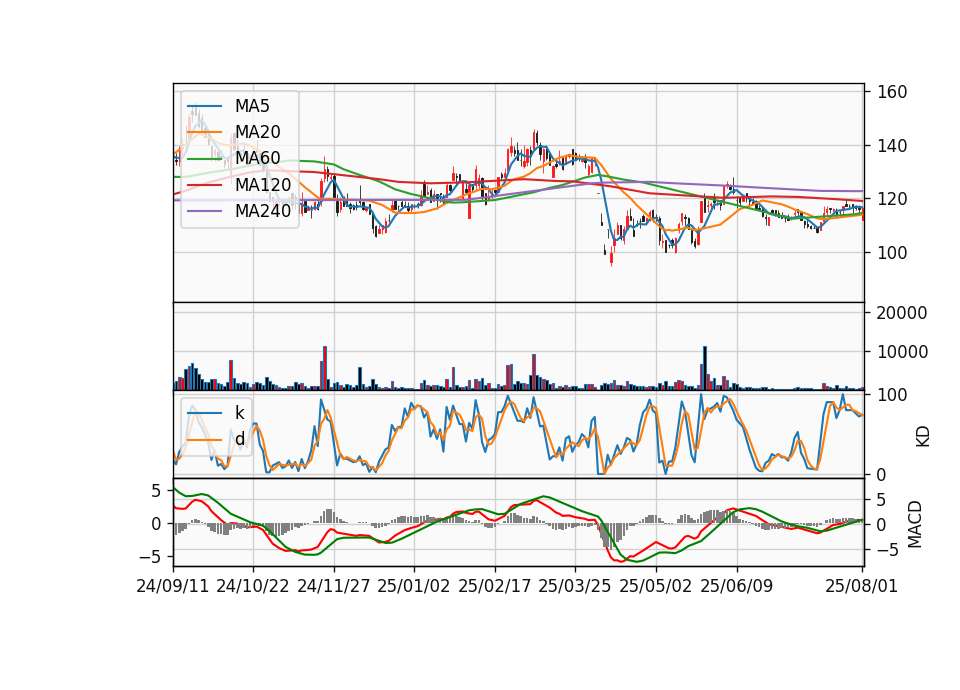This screenshot has width=960, height=690.
Task: Click the k label in KD legend
Action: click(239, 412)
